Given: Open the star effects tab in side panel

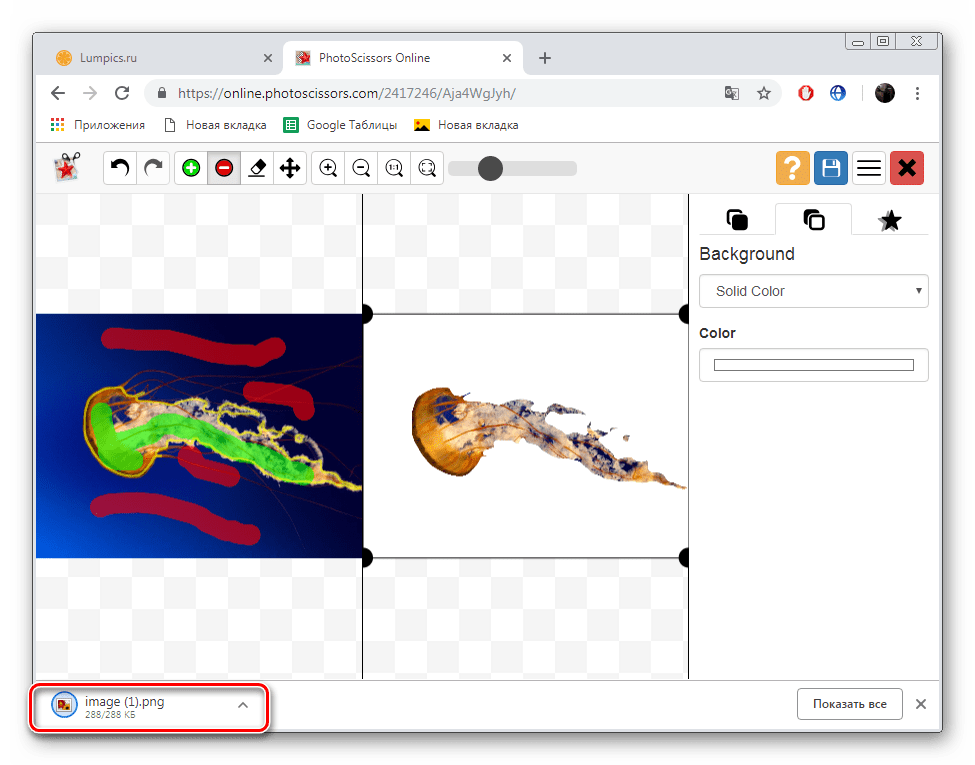Looking at the screenshot, I should tap(889, 220).
